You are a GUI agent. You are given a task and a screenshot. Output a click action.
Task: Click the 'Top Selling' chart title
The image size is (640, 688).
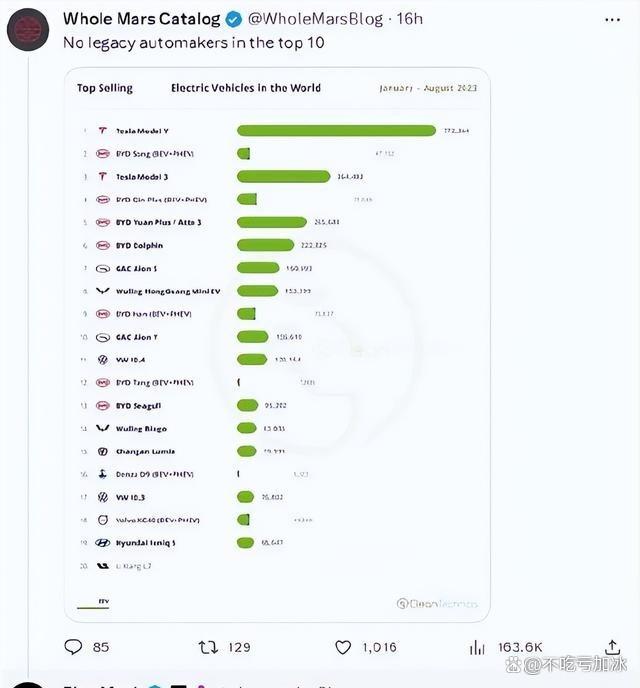[105, 88]
